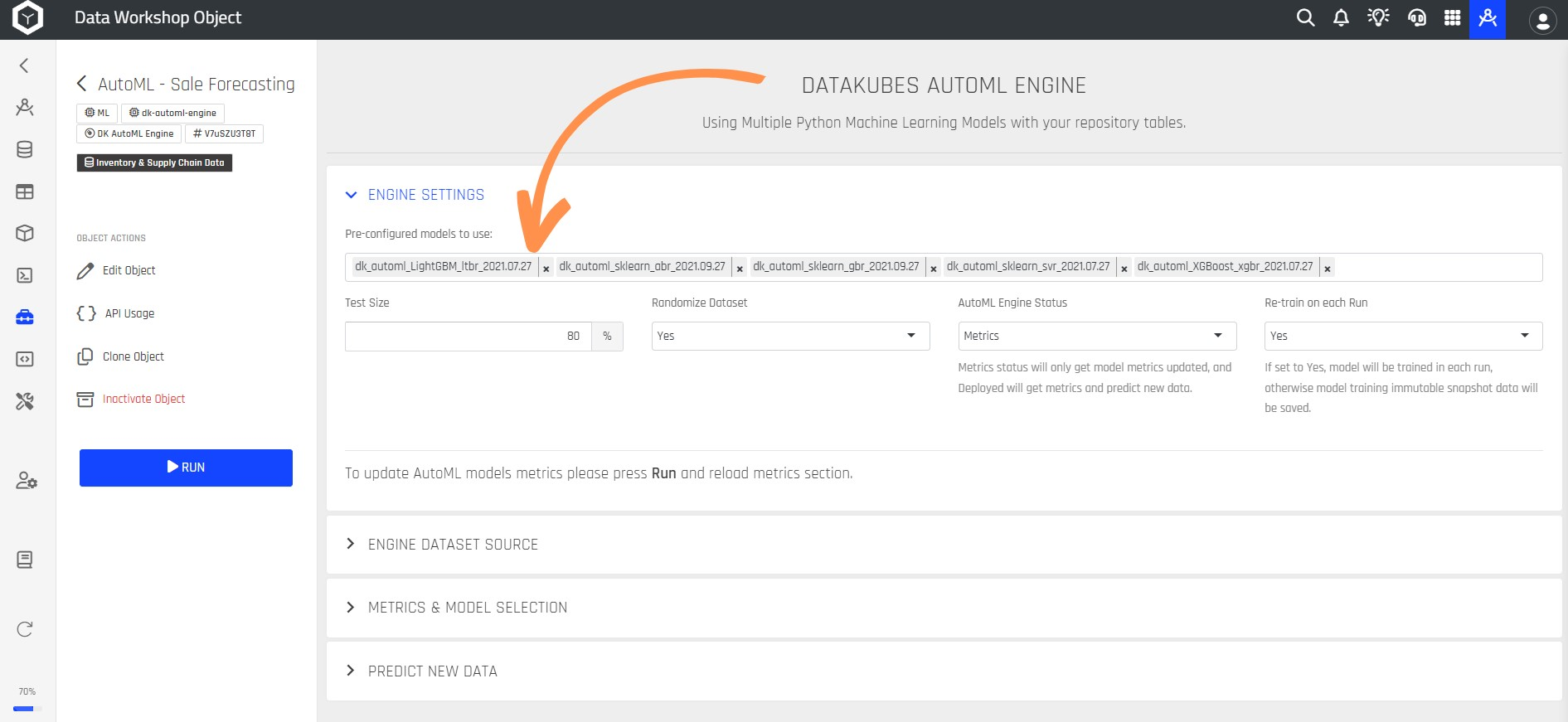Click the DK AutoML Engine tag
The height and width of the screenshot is (722, 1568).
click(129, 133)
